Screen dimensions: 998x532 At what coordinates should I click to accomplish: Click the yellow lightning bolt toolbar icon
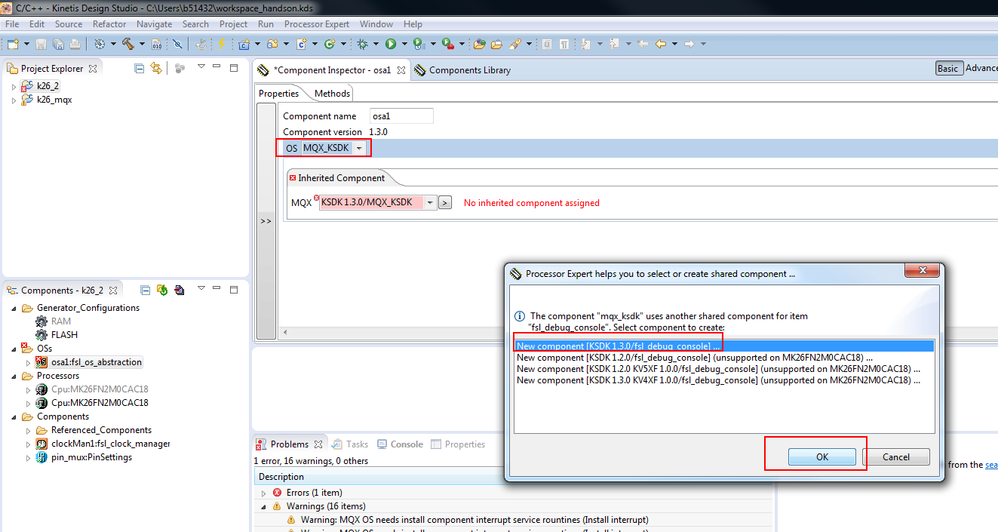point(221,44)
